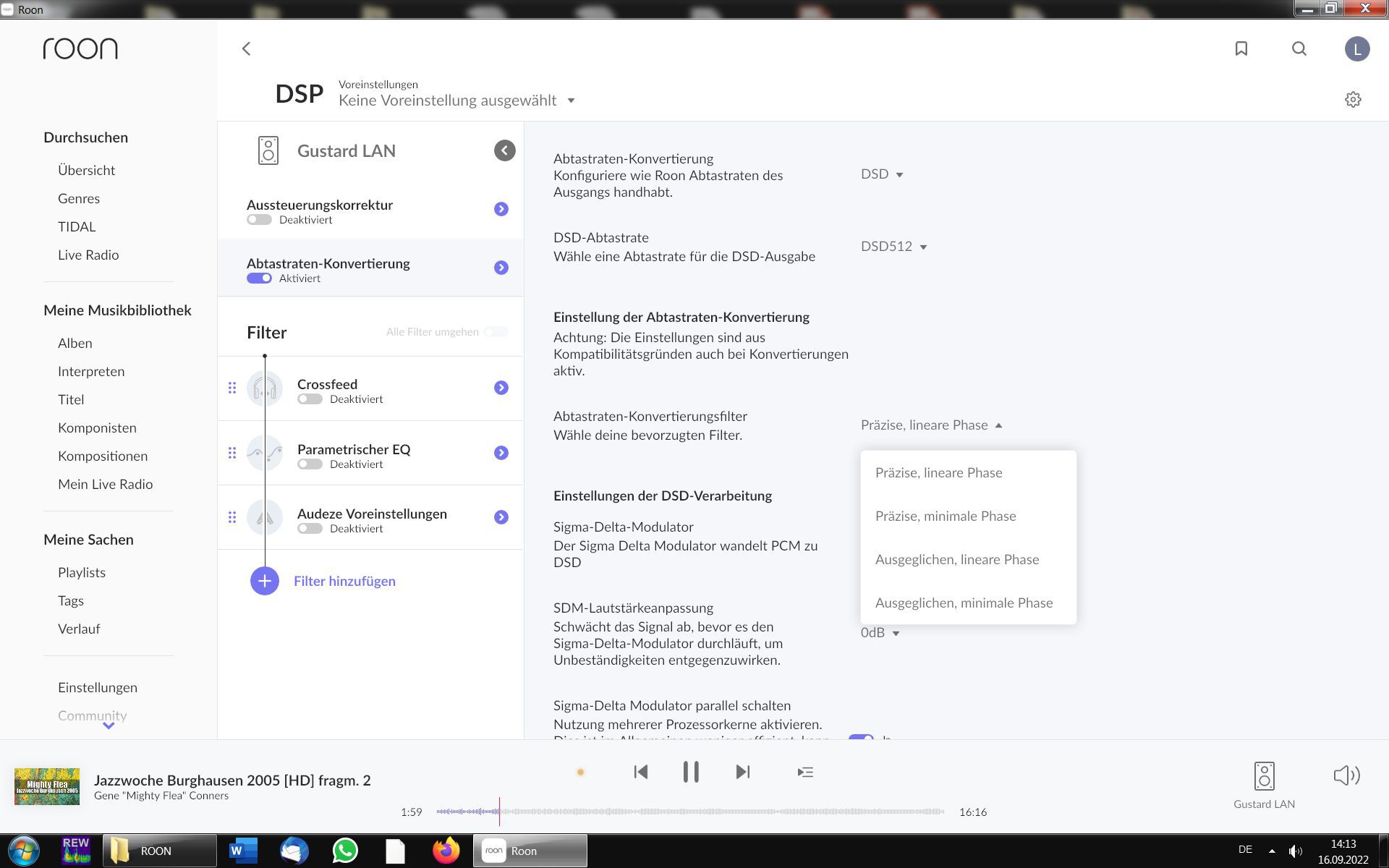Go back using the left arrow

[246, 48]
